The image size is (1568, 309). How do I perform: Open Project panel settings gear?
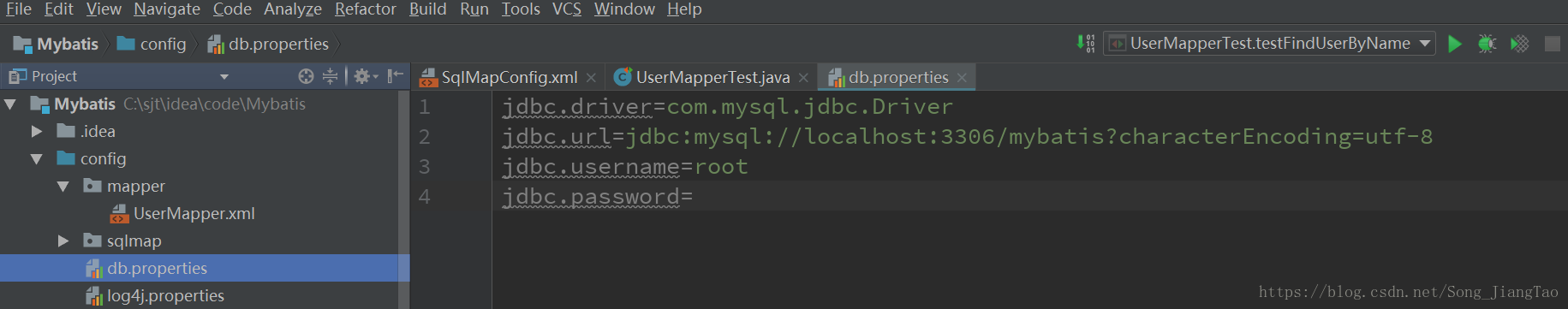[366, 76]
